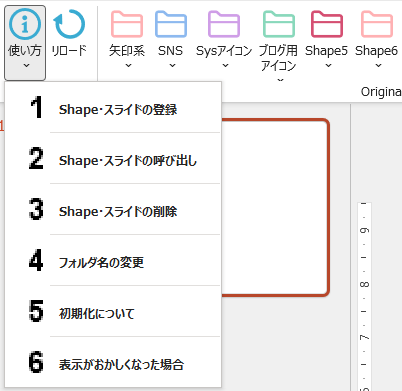Open the Shape5 red folder

[327, 24]
